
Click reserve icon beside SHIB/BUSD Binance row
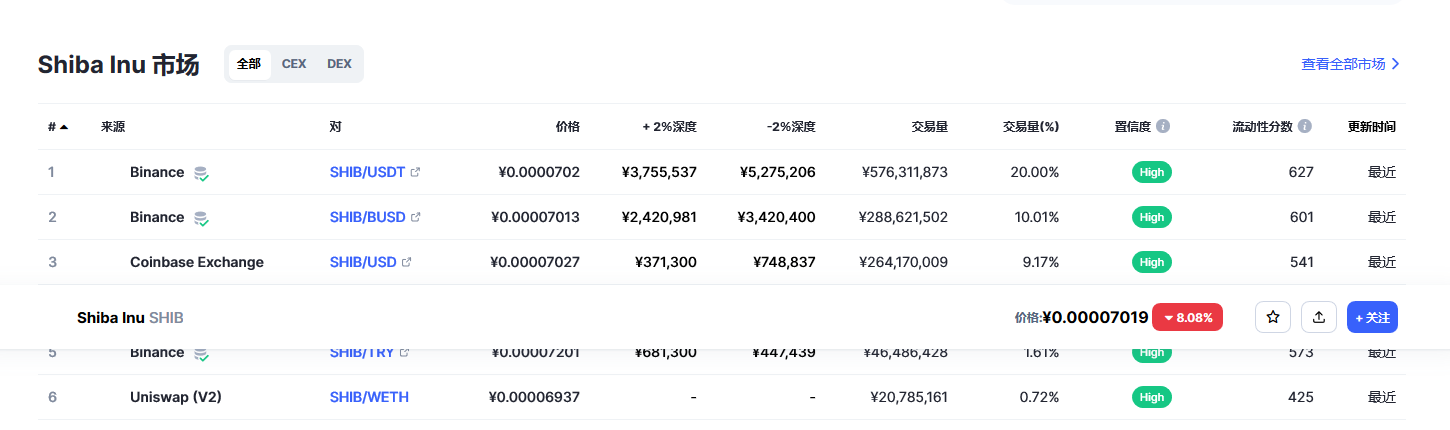(201, 218)
